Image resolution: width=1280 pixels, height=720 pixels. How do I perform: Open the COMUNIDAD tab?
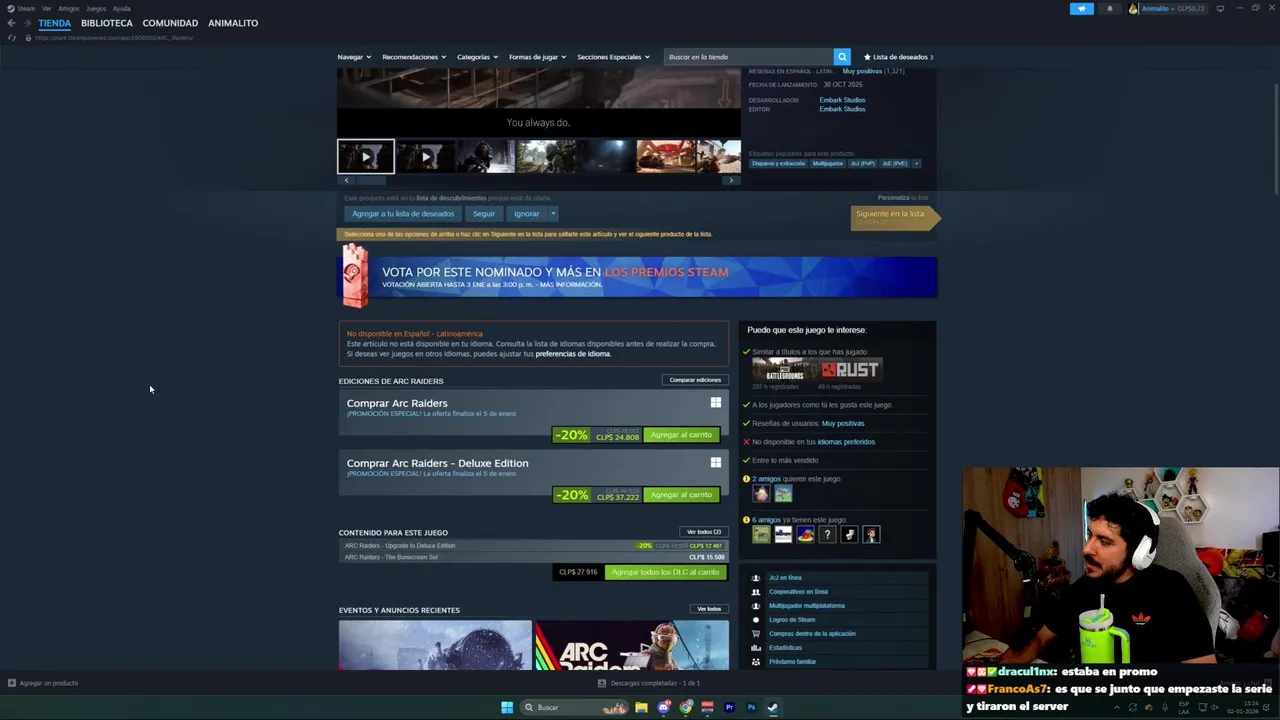tap(170, 23)
